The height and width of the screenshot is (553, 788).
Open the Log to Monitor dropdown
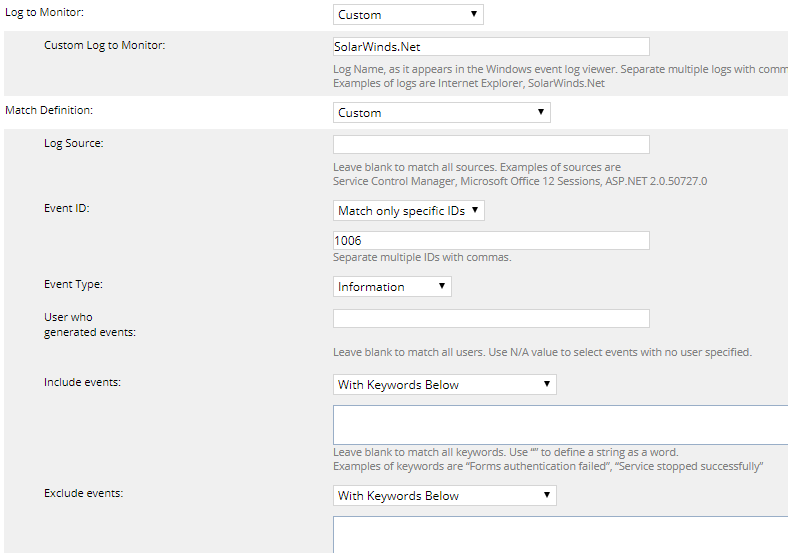[408, 15]
